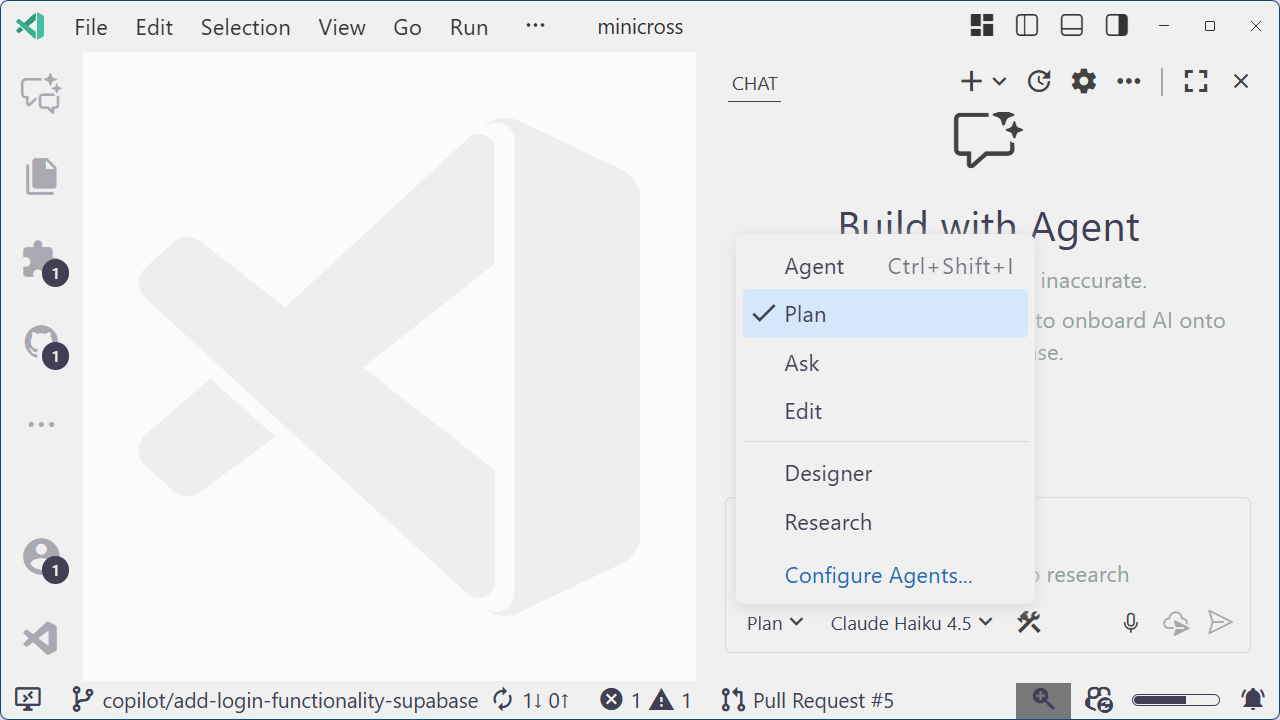Toggle the screen magnifier icon in the status bar
This screenshot has height=720, width=1280.
pyautogui.click(x=1043, y=700)
